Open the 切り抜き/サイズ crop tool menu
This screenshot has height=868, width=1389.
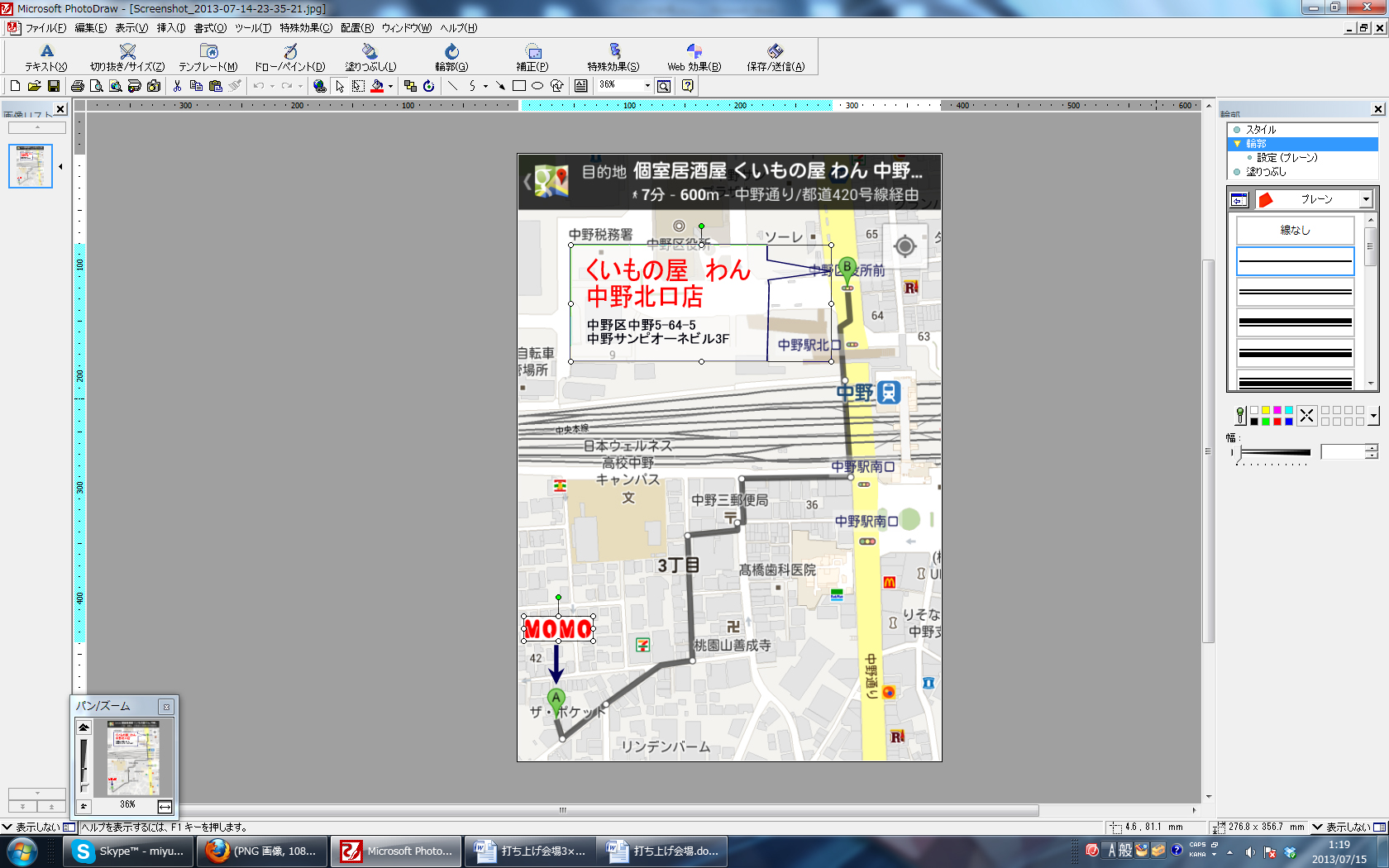click(127, 58)
